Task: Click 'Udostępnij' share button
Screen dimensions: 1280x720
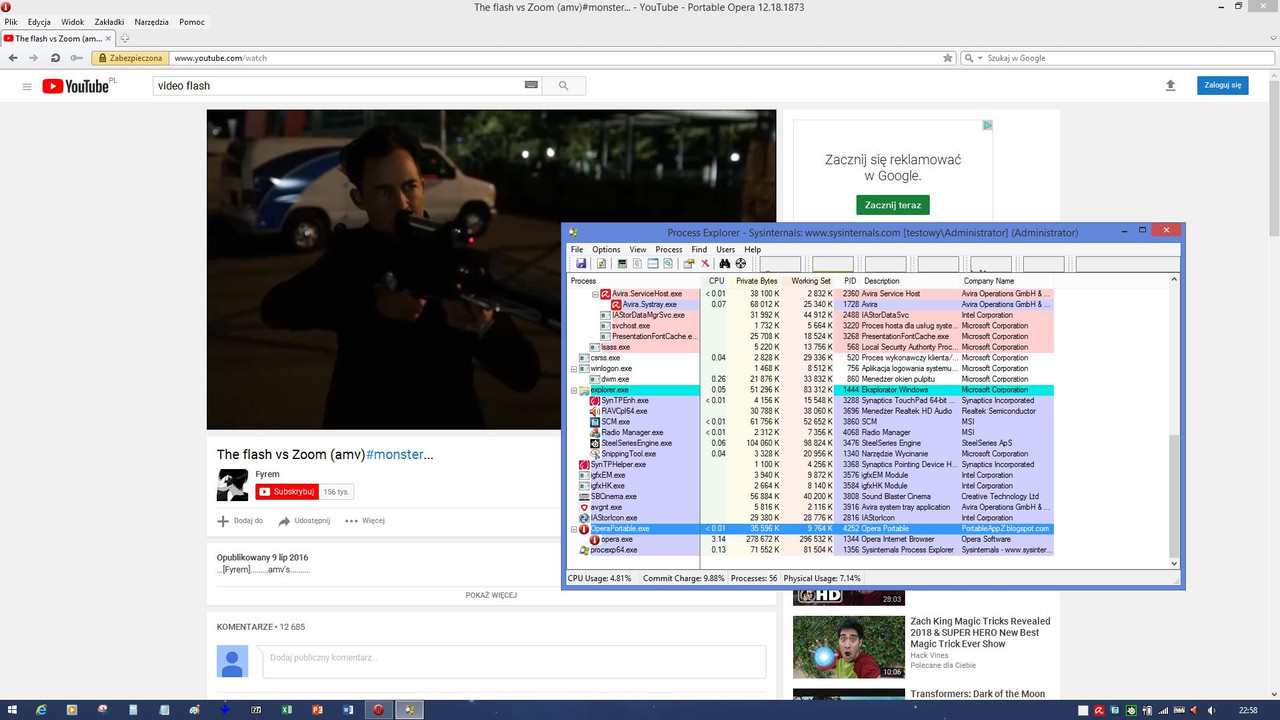Action: [x=304, y=521]
